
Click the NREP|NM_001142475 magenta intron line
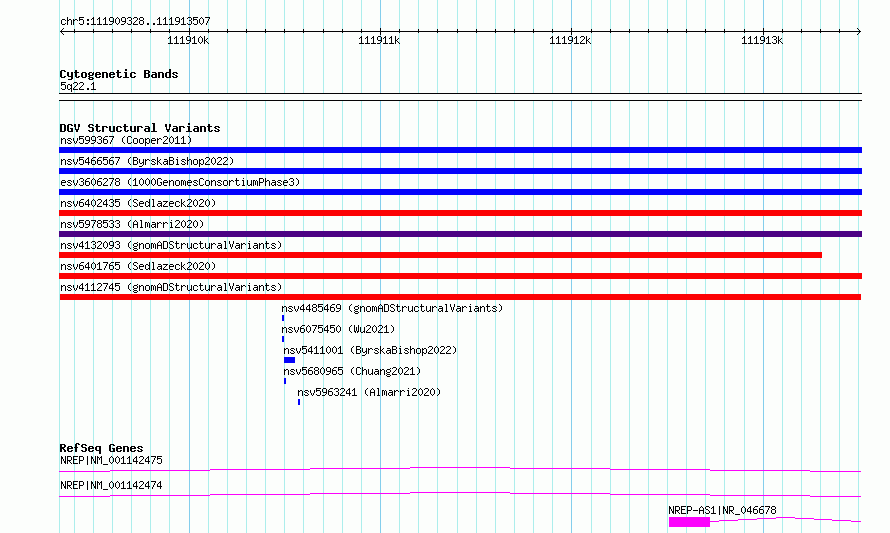pos(460,469)
